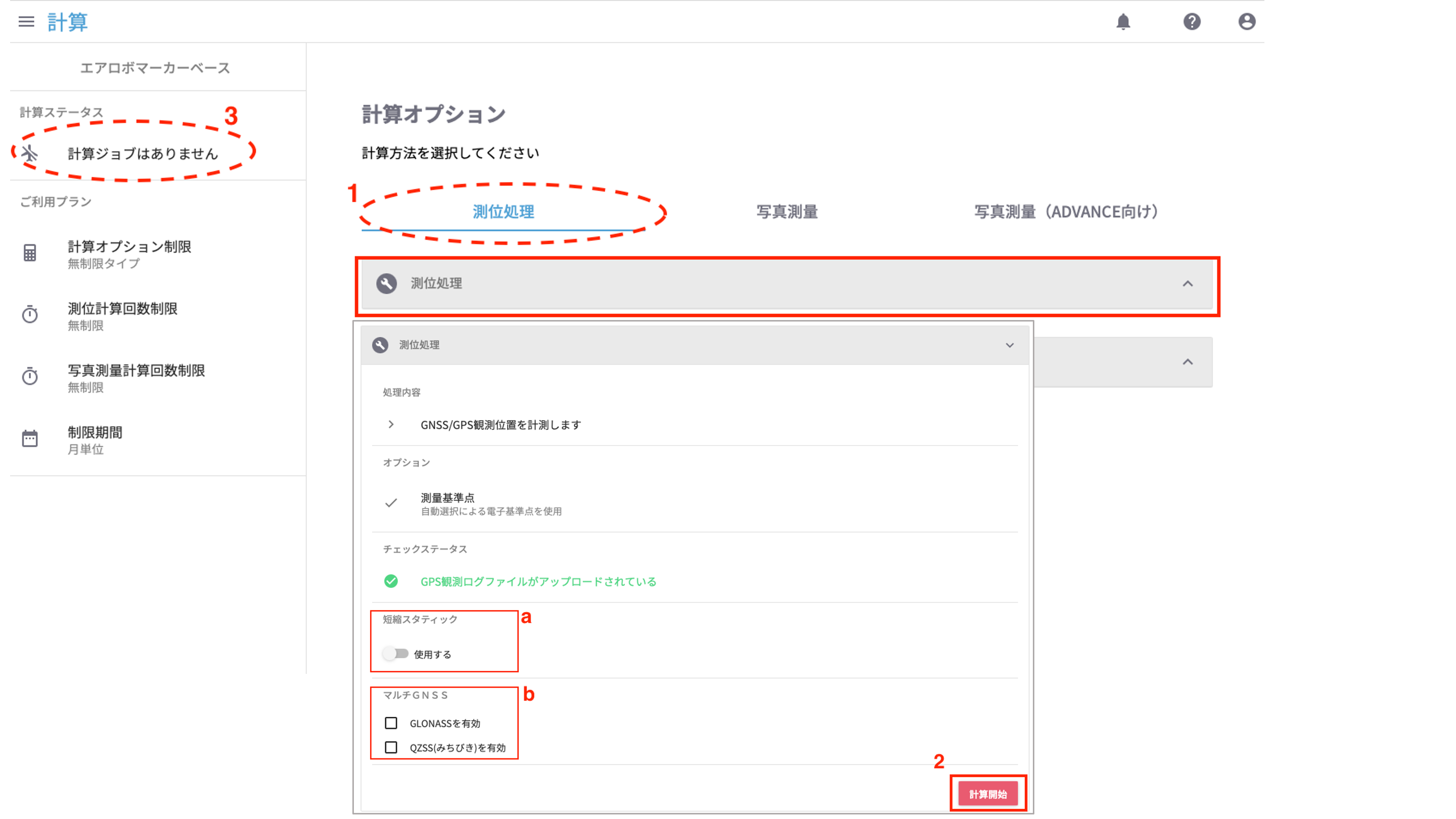Open the hamburger navigation menu

(x=26, y=21)
